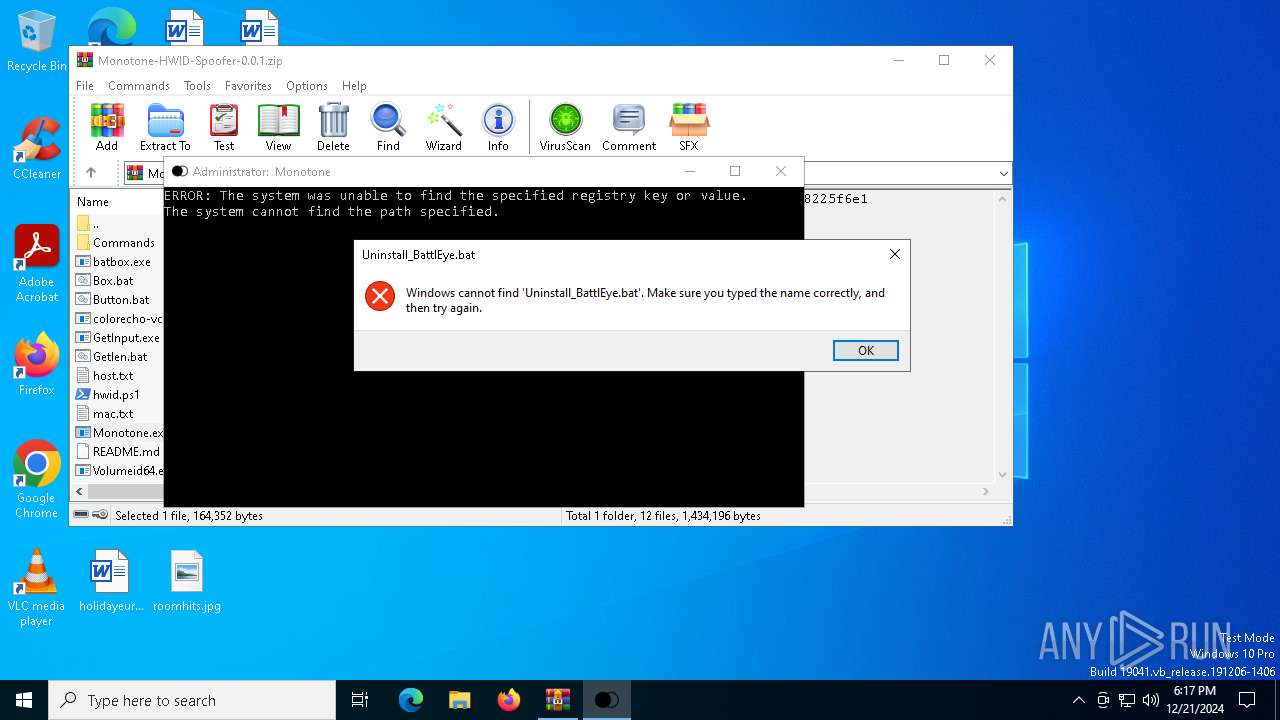Close the Uninstall_BattlEye.bat error dialog
This screenshot has width=1280, height=720.
(x=895, y=254)
